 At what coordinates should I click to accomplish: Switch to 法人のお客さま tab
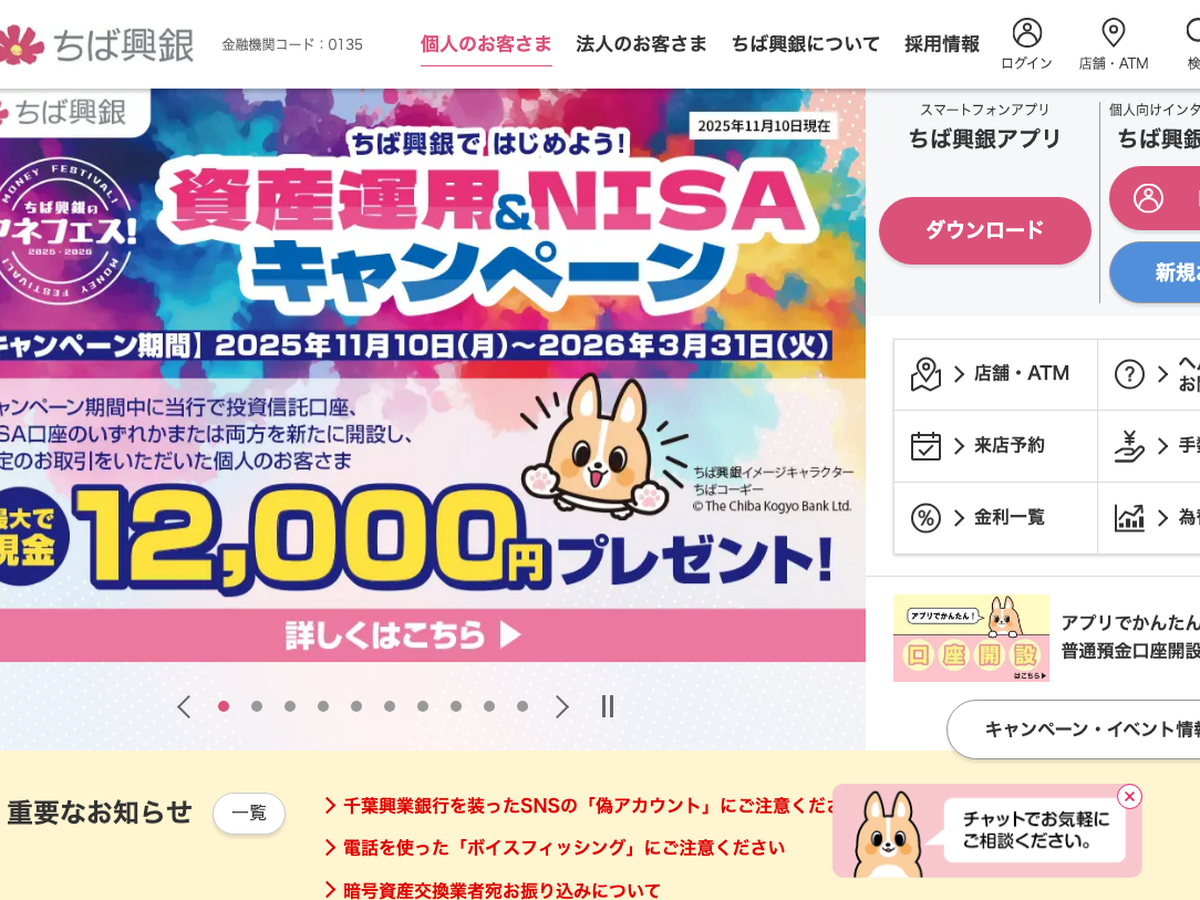coord(641,44)
